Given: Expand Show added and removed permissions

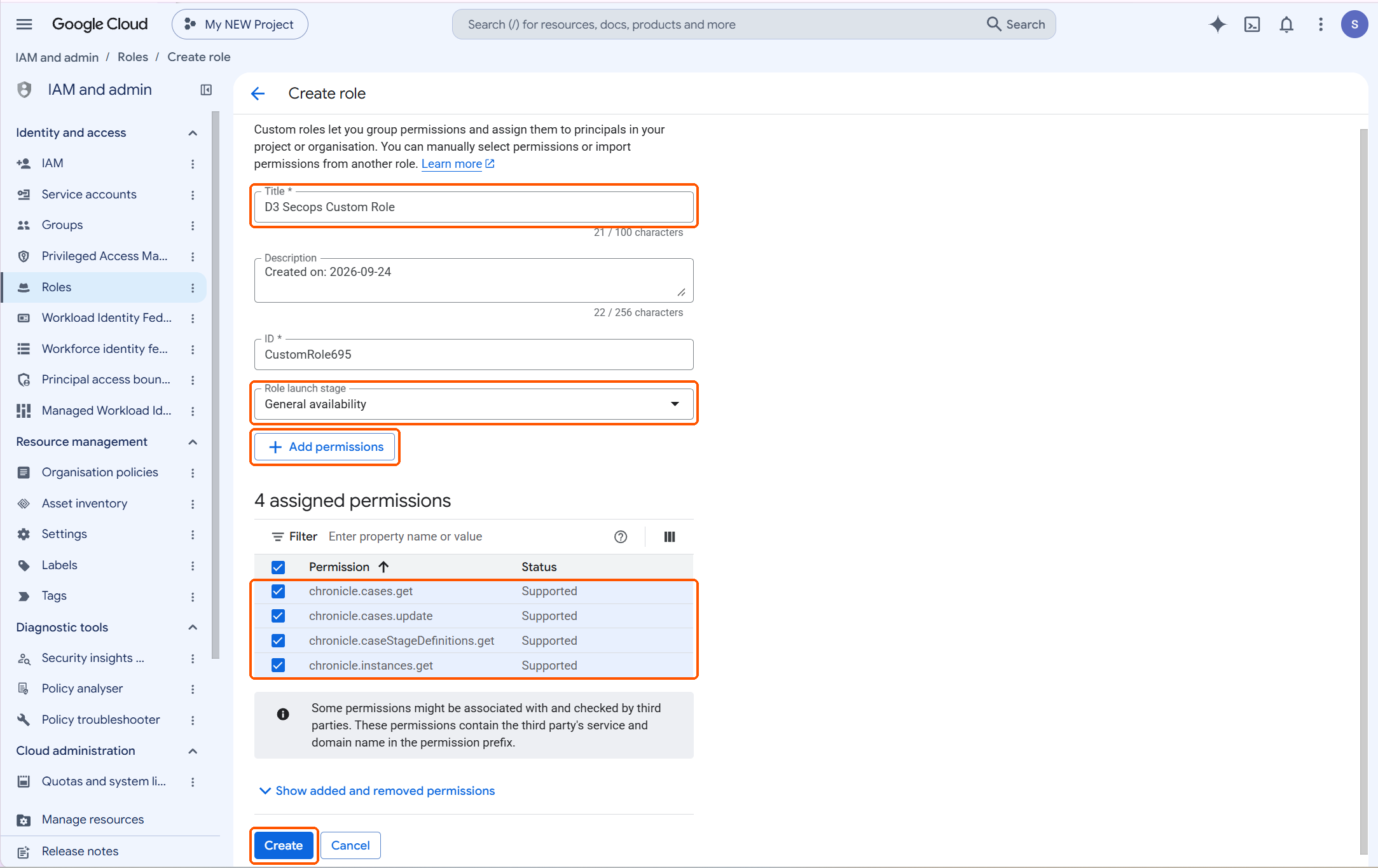Looking at the screenshot, I should pos(377,790).
